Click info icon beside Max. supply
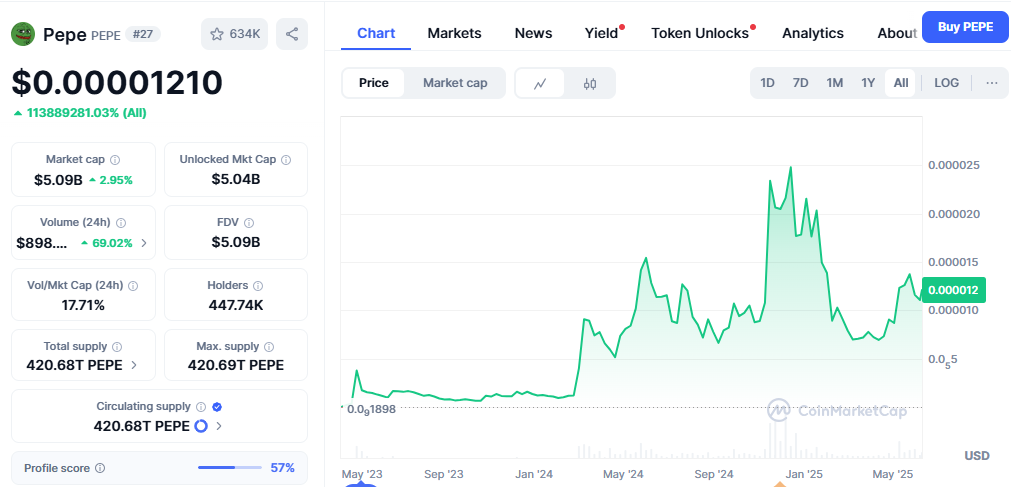This screenshot has height=487, width=1011. [269, 346]
